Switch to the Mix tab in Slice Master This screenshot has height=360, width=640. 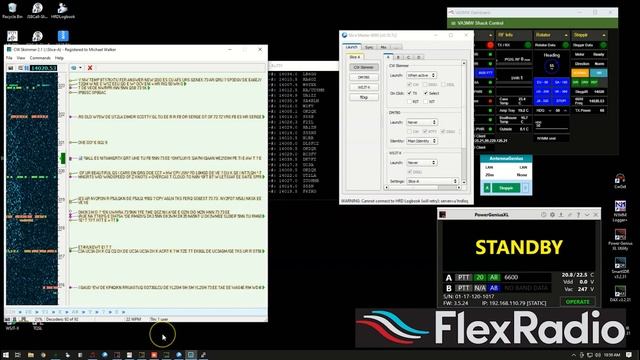point(383,47)
